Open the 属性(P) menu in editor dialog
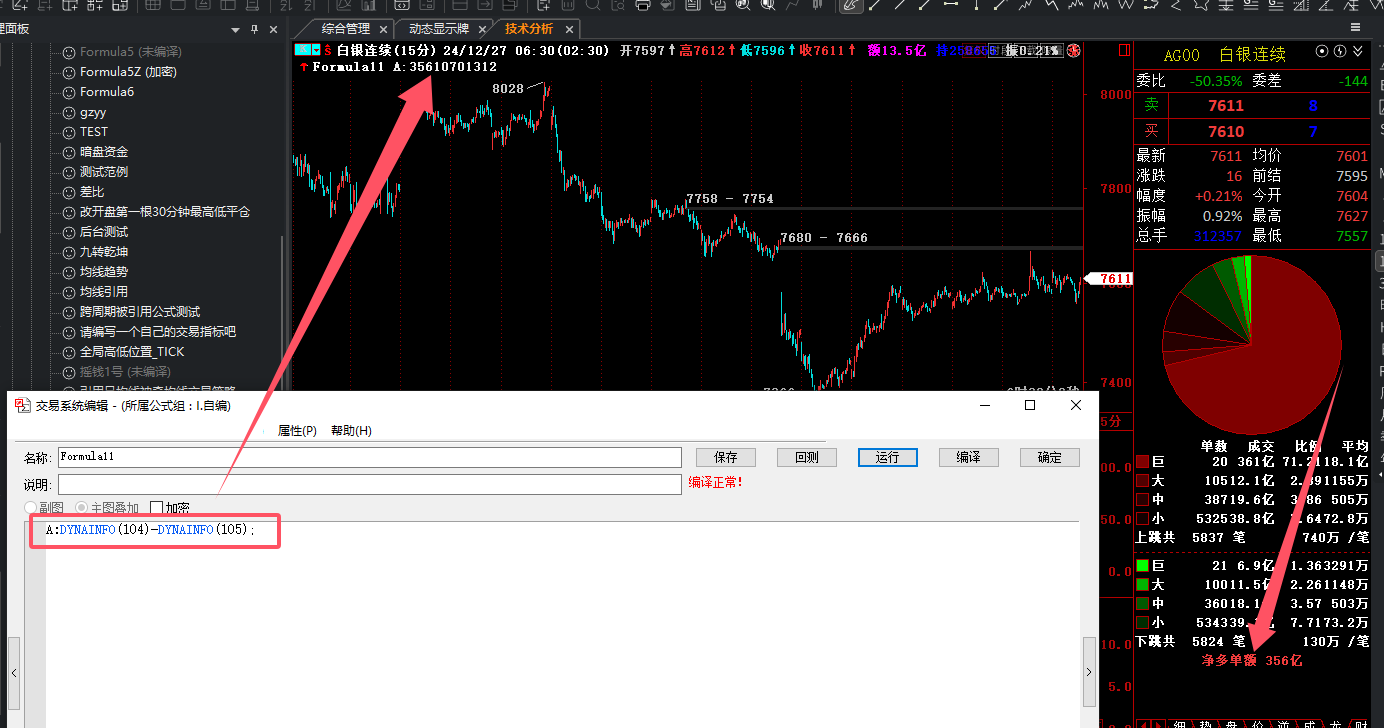This screenshot has height=728, width=1384. pyautogui.click(x=297, y=430)
